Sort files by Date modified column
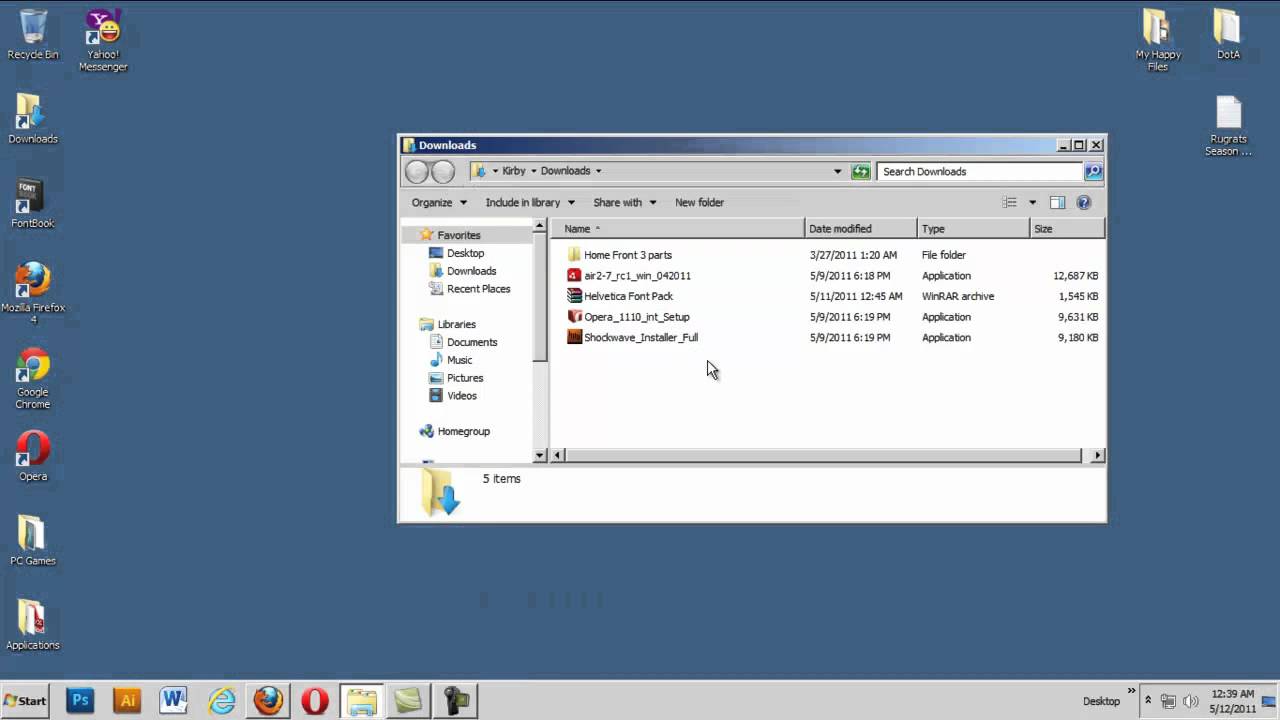This screenshot has width=1280, height=720. point(861,229)
